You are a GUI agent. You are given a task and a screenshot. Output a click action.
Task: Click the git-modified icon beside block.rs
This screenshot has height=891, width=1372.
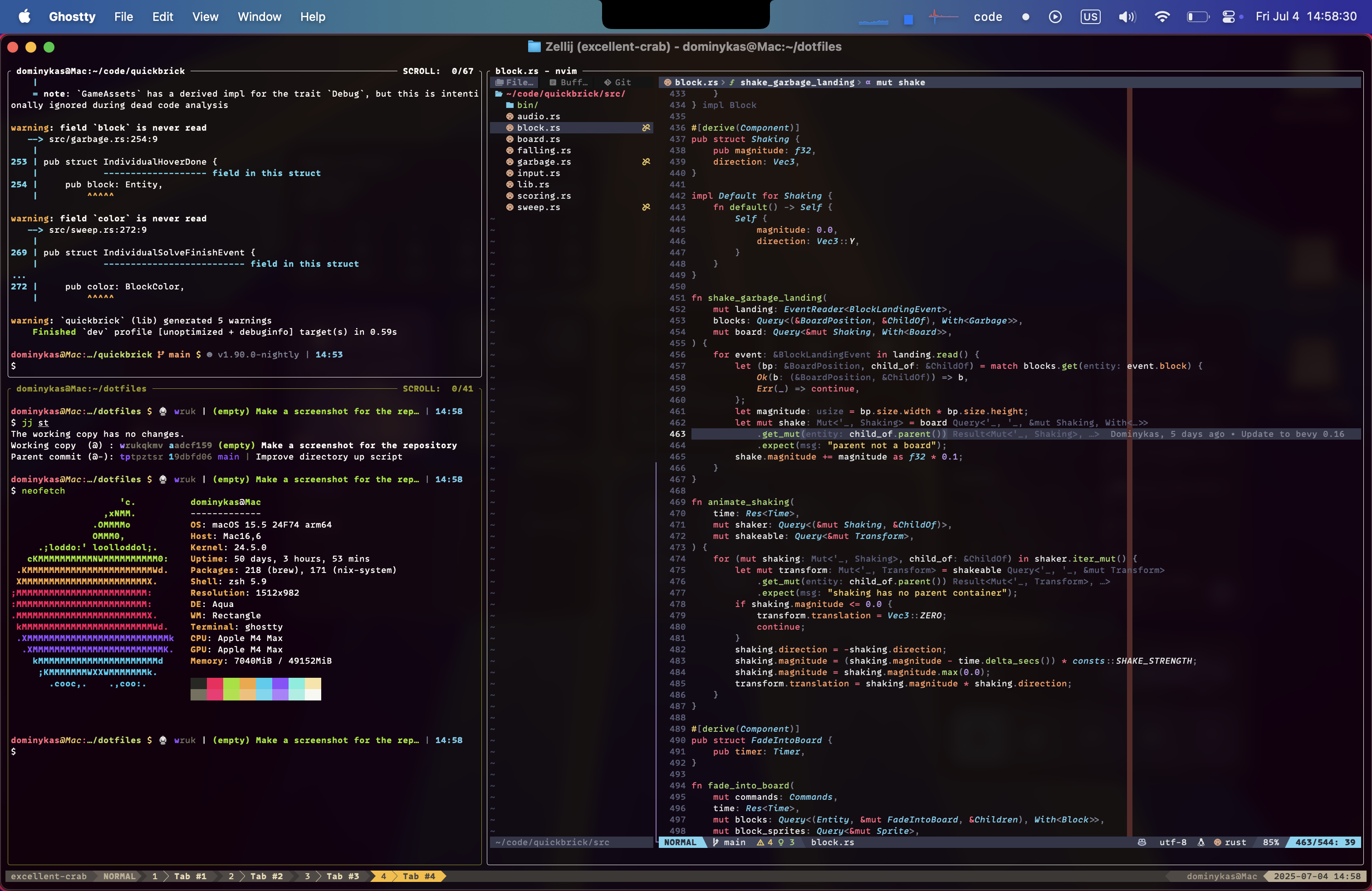646,128
